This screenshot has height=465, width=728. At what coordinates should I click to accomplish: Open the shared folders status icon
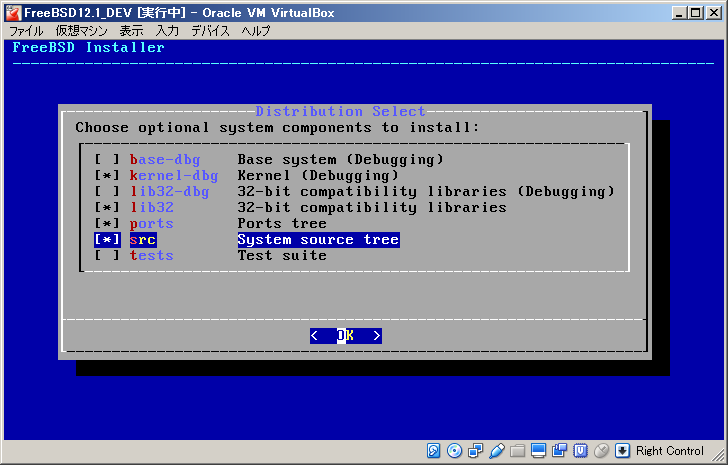pyautogui.click(x=517, y=451)
